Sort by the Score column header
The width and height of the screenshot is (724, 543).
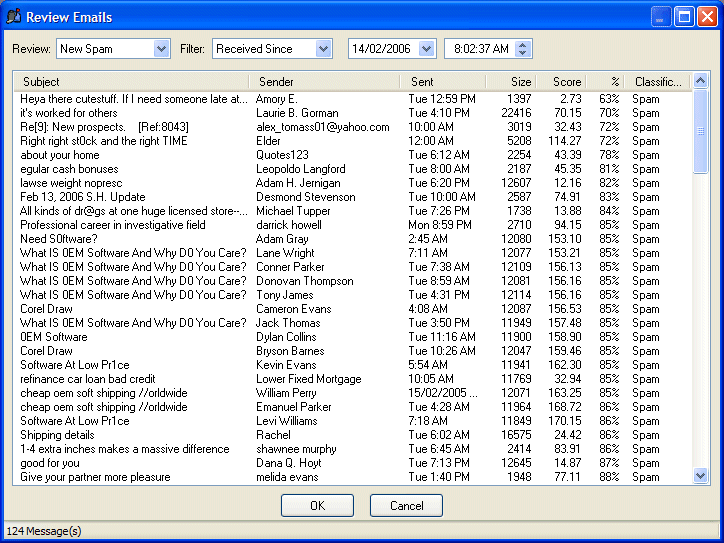point(561,82)
